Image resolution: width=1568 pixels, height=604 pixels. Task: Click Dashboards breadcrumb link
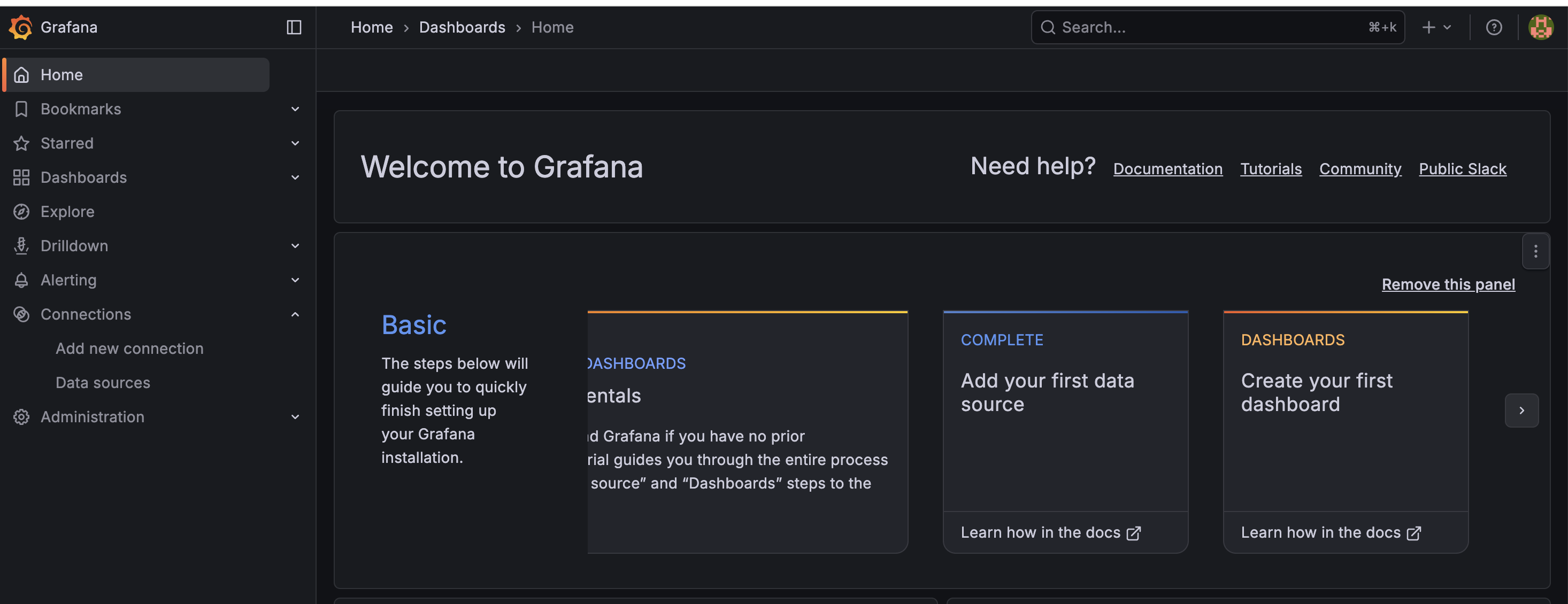click(462, 27)
